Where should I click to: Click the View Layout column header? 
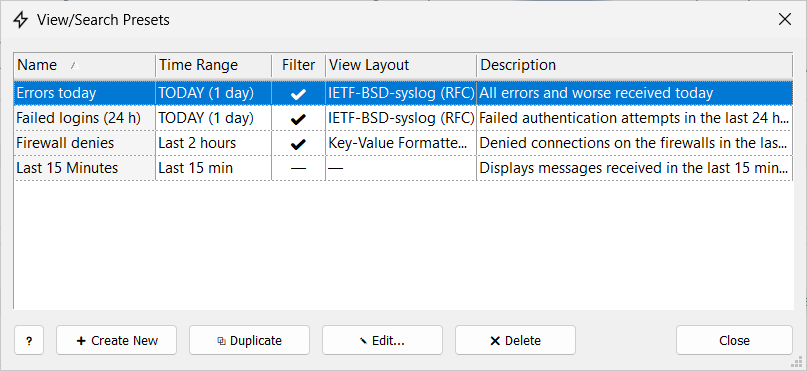click(401, 65)
